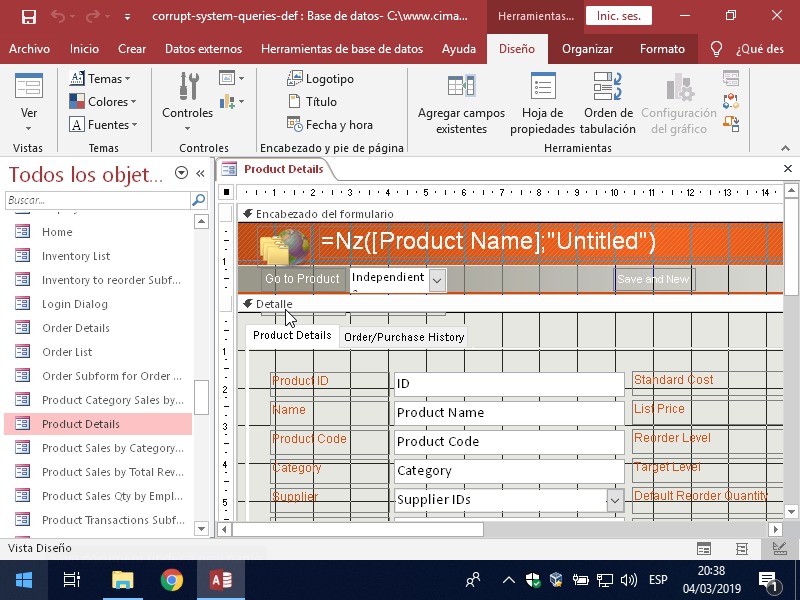Click the Go to Product label
This screenshot has height=600, width=800.
302,279
